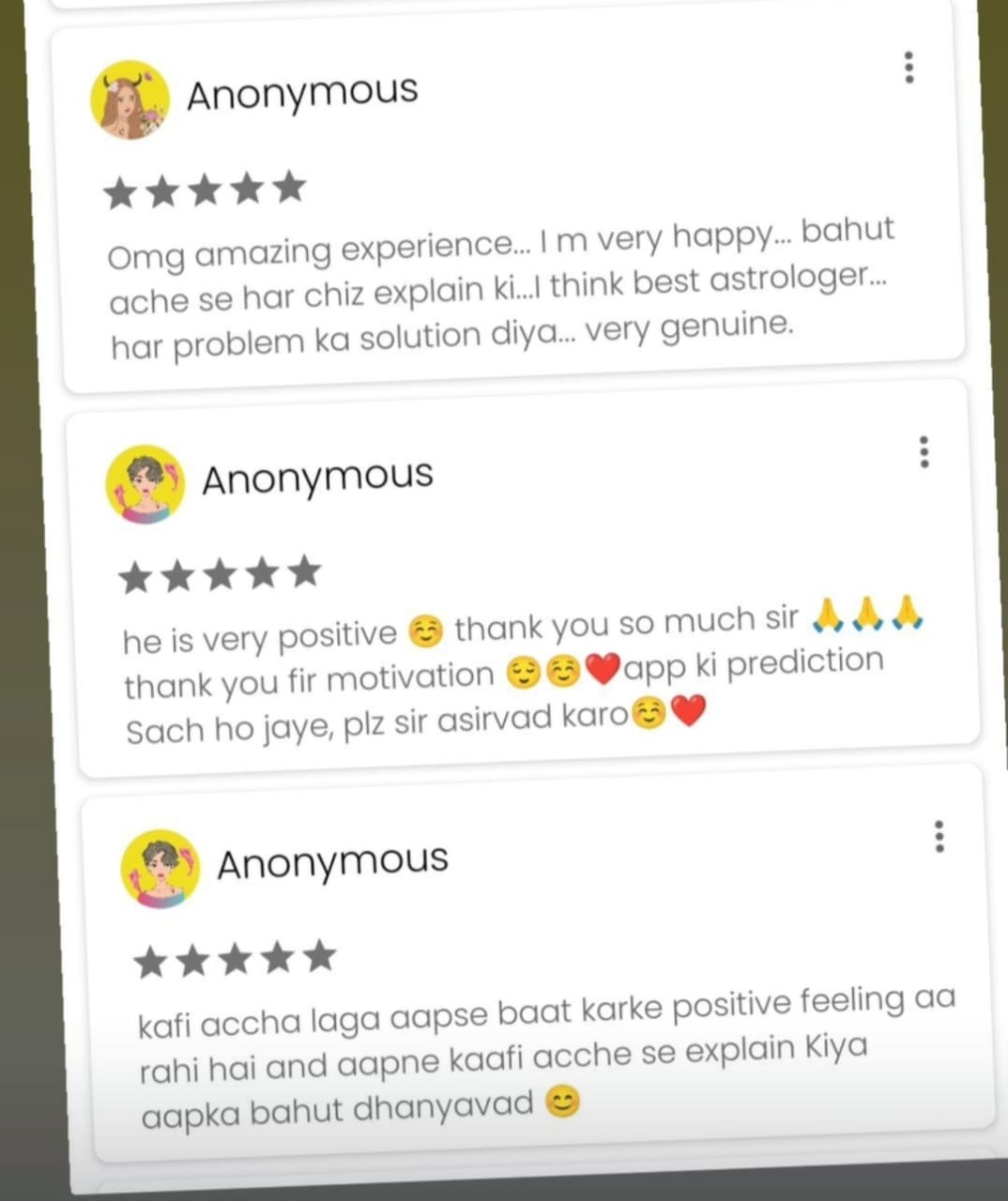Screen dimensions: 1008x1201
Task: Click the third review's five-star rating
Action: coord(235,958)
